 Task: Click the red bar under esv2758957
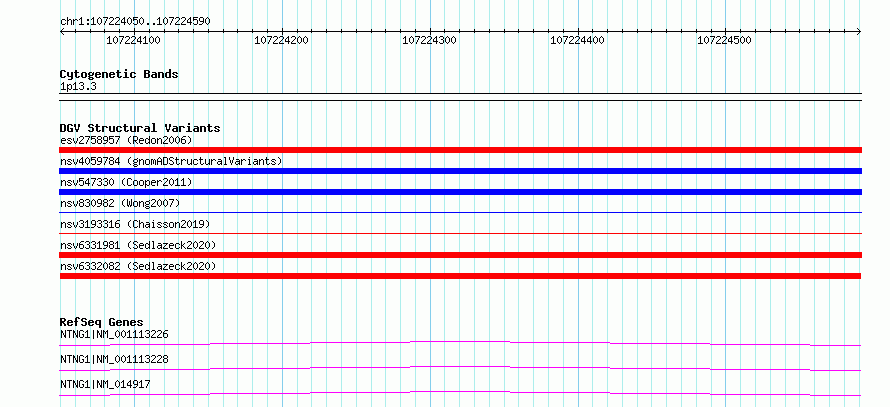pyautogui.click(x=460, y=150)
